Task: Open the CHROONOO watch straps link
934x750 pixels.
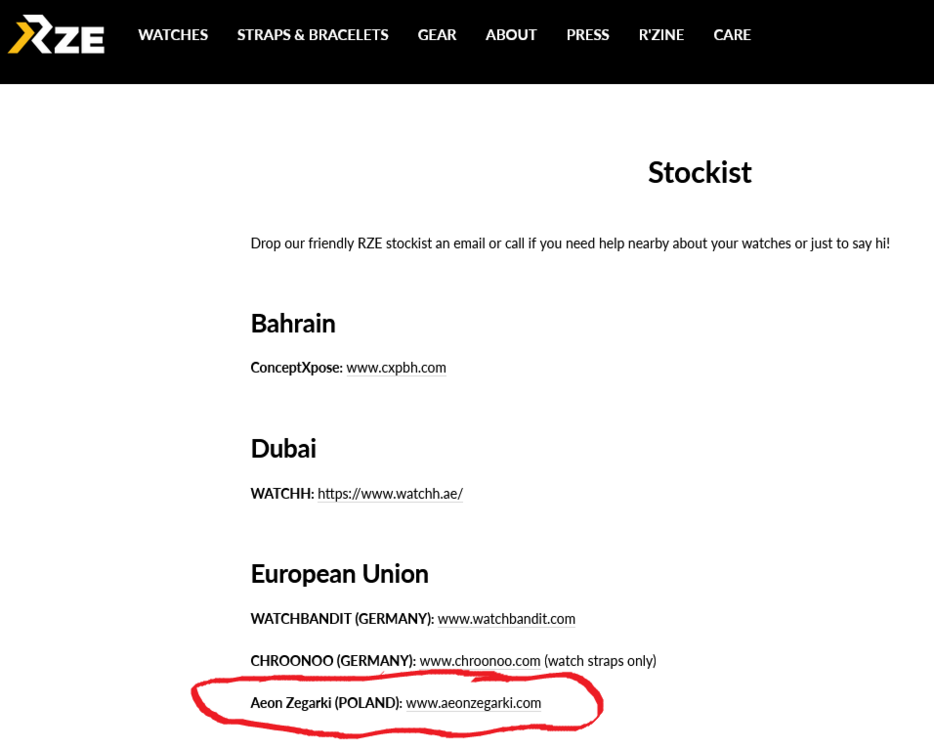Action: [x=479, y=660]
